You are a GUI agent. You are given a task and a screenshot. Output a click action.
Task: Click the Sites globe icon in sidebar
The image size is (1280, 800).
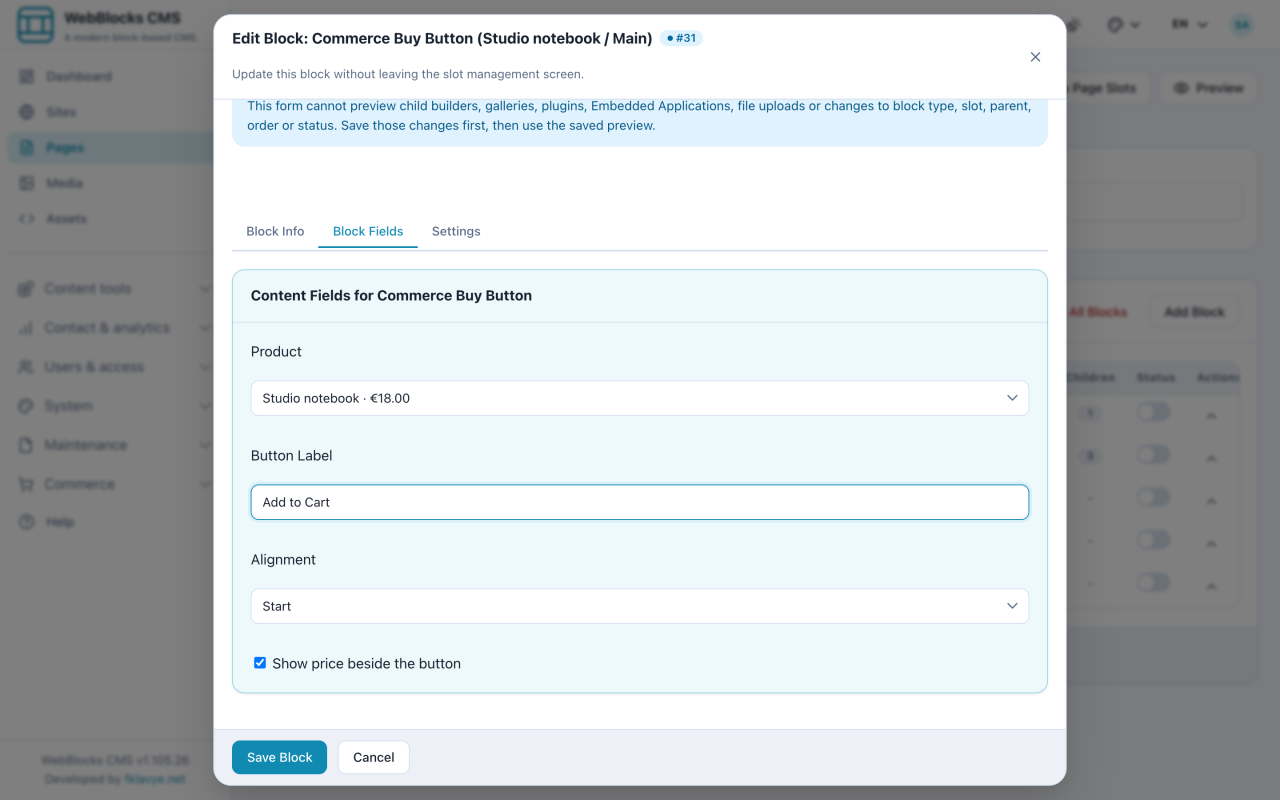point(26,112)
